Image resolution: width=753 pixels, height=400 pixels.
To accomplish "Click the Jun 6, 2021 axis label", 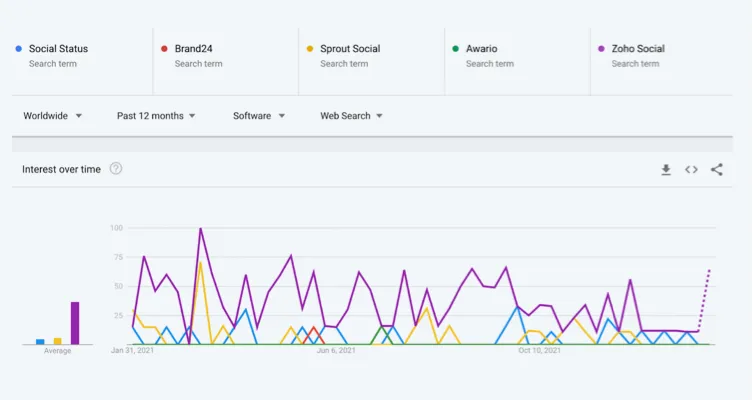I will tap(336, 351).
